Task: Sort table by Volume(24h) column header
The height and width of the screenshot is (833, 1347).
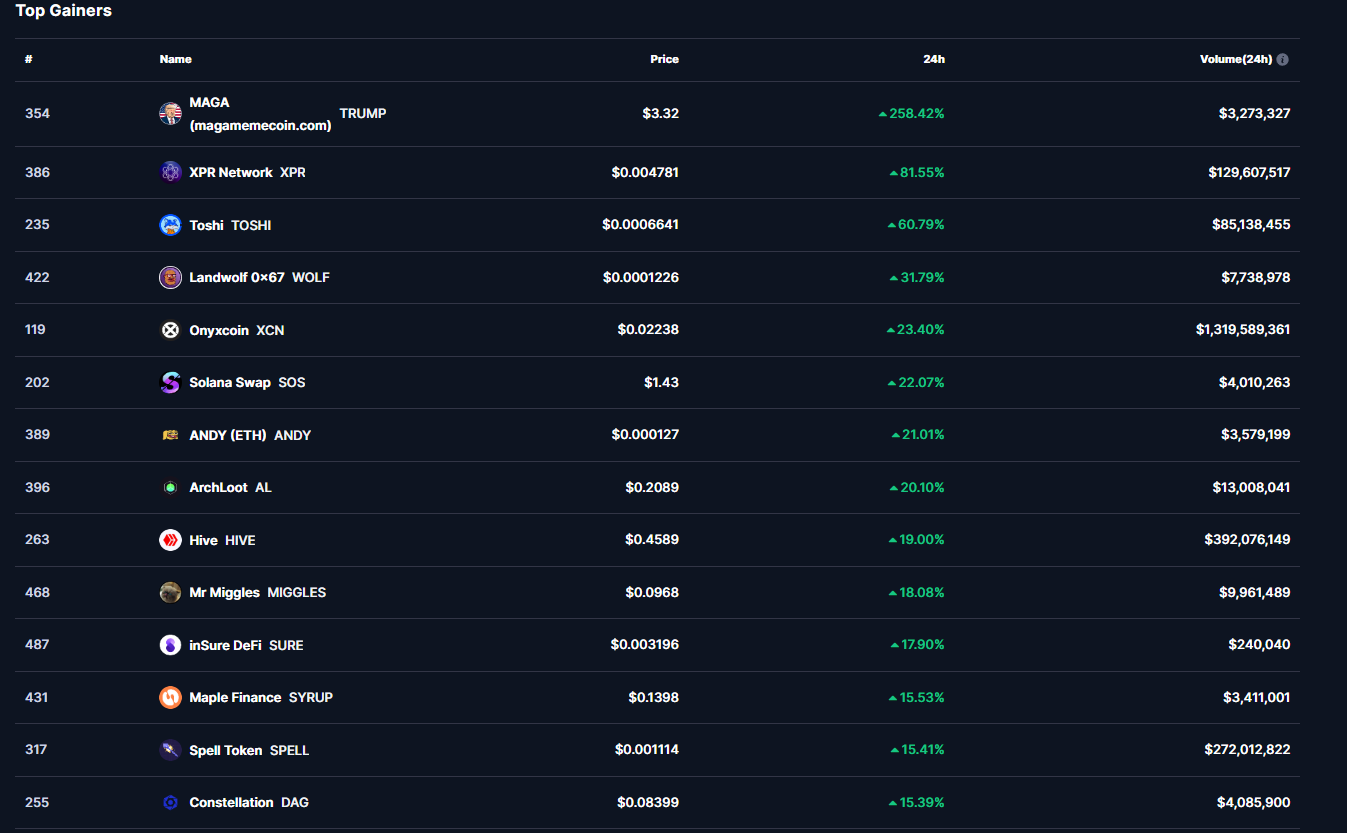Action: pyautogui.click(x=1236, y=59)
